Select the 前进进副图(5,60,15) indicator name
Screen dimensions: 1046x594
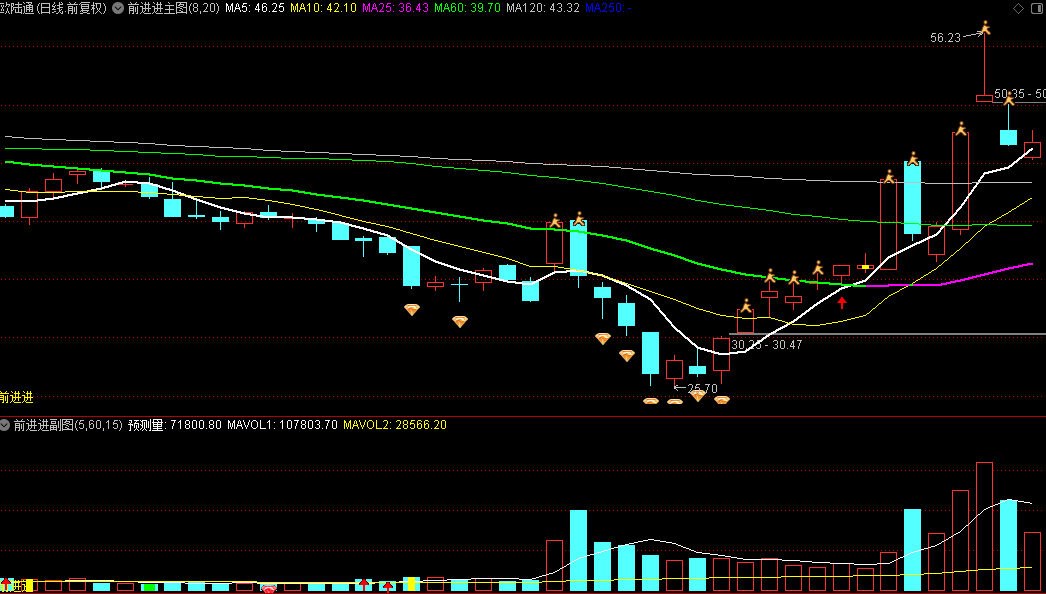[68, 424]
